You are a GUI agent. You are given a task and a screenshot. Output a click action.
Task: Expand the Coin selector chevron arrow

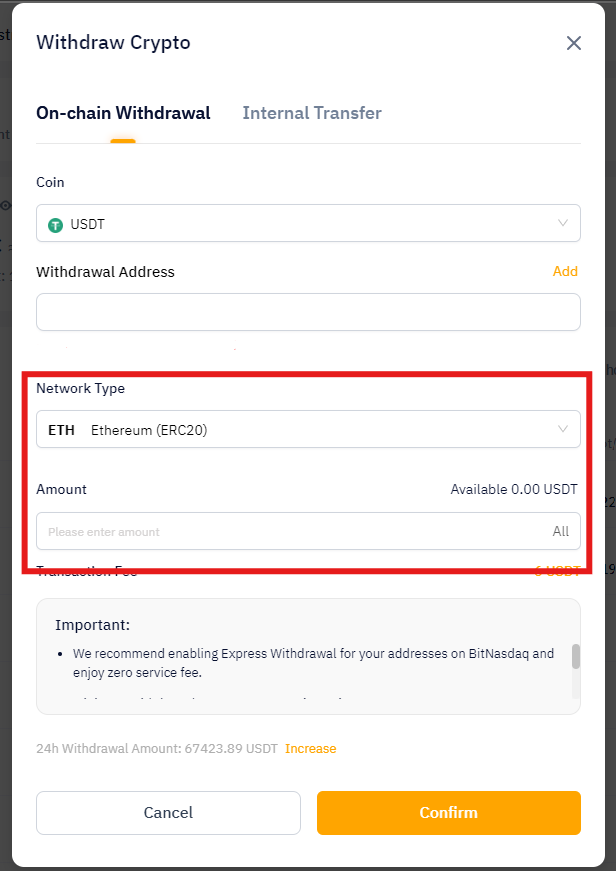tap(563, 223)
